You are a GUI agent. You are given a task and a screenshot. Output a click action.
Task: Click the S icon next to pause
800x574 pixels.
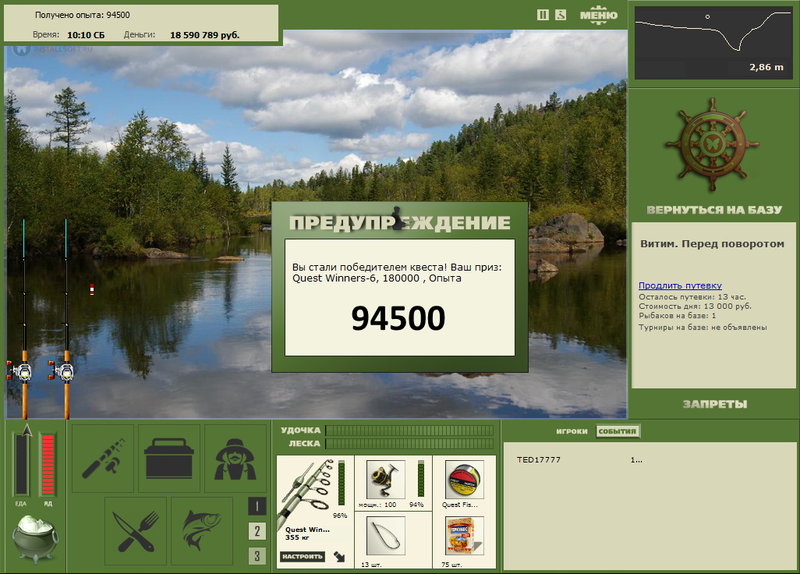point(561,15)
